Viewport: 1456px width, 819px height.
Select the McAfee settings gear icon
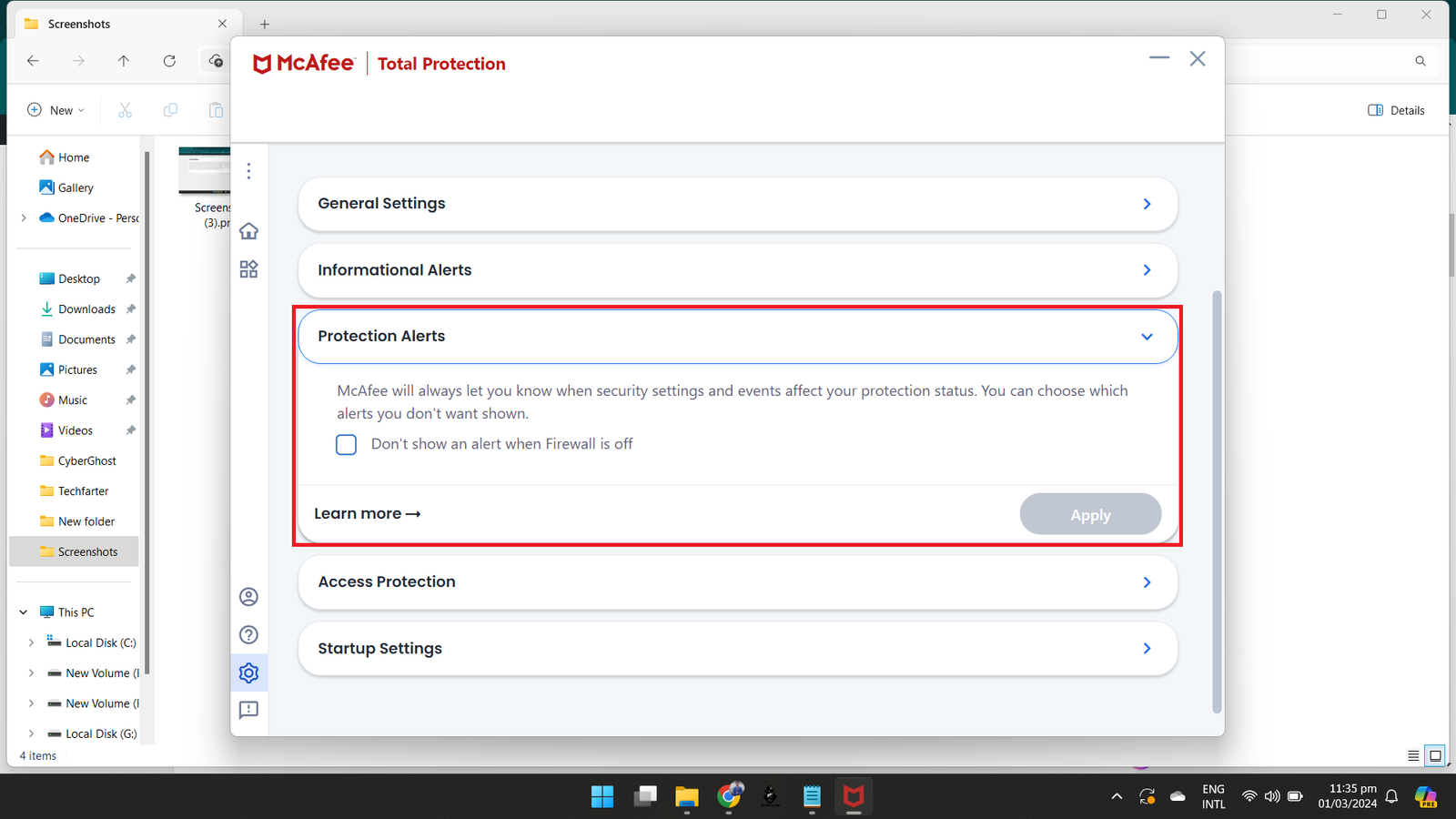coord(248,673)
